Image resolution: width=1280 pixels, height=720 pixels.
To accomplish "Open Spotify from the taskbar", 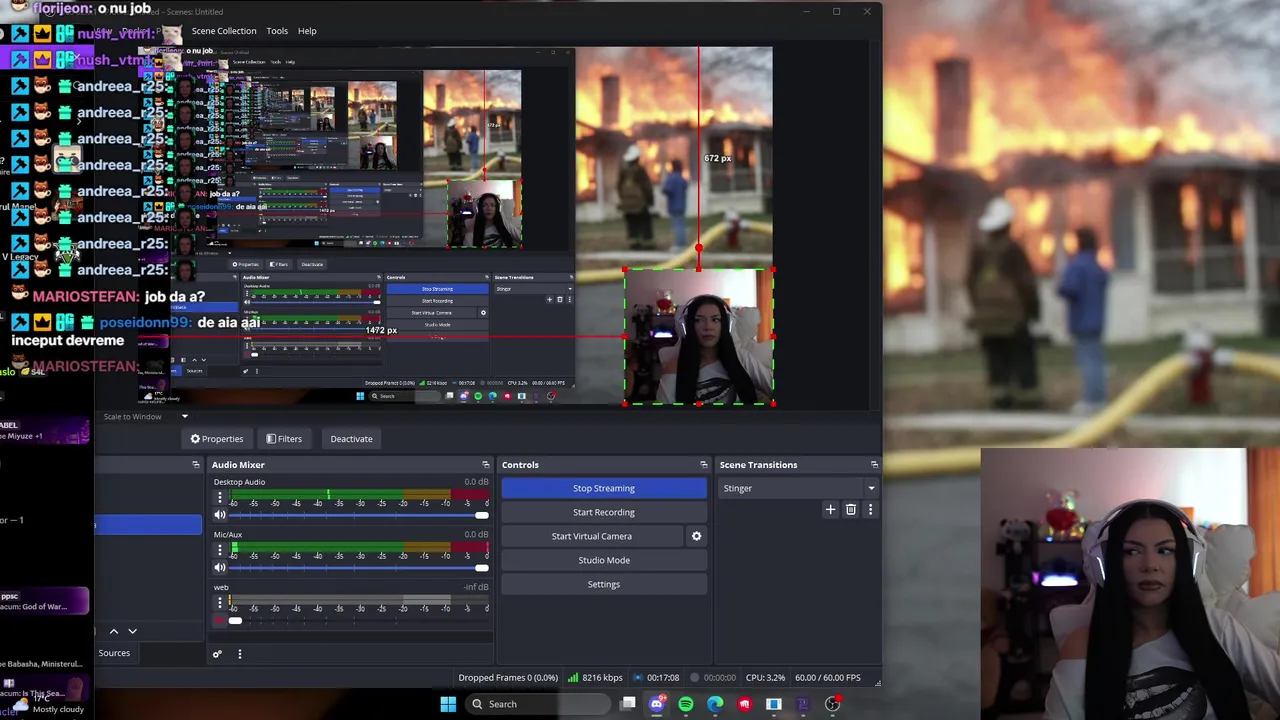I will pos(686,704).
